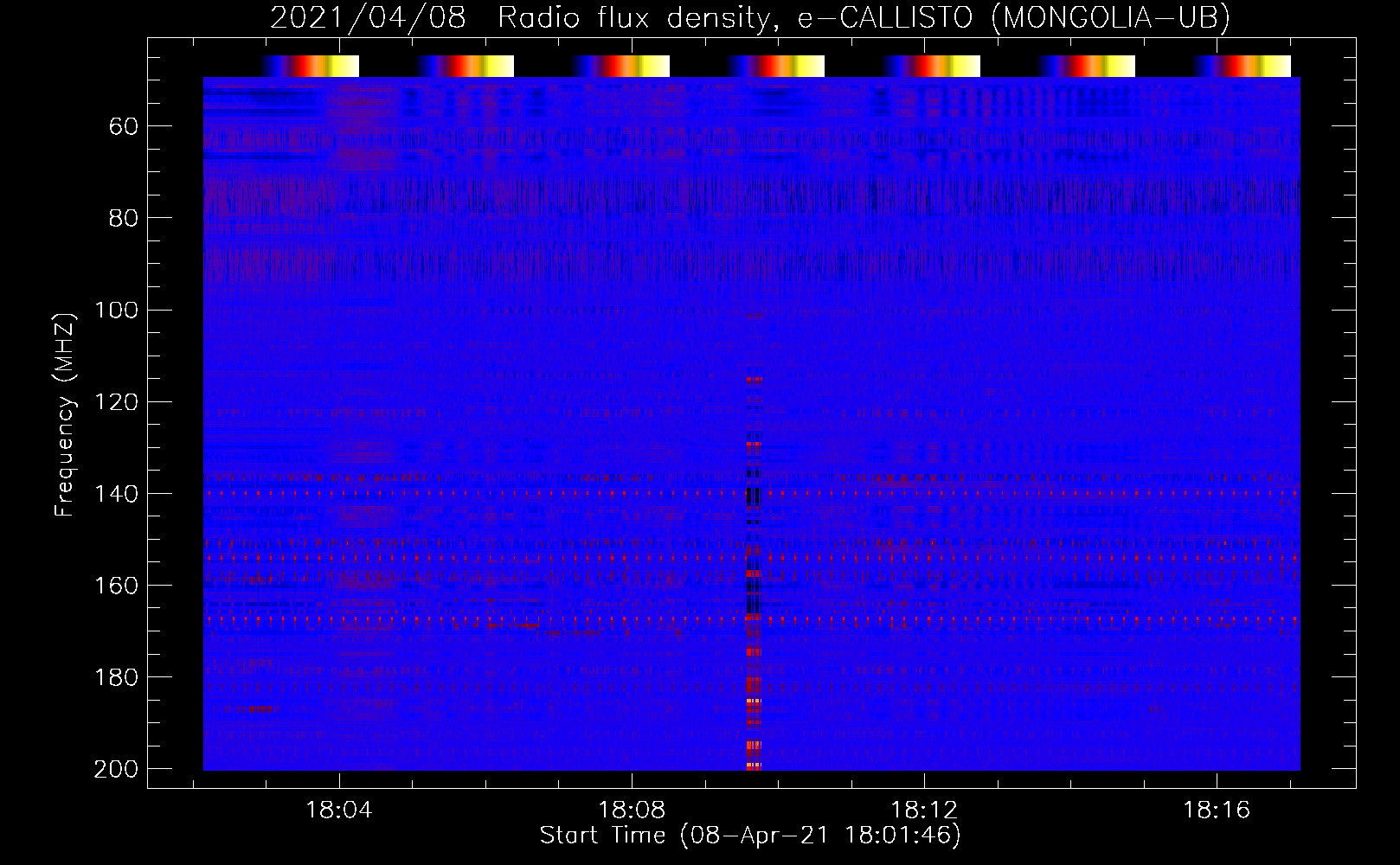
Task: Click the 140 frequency tick label
Action: pos(116,493)
